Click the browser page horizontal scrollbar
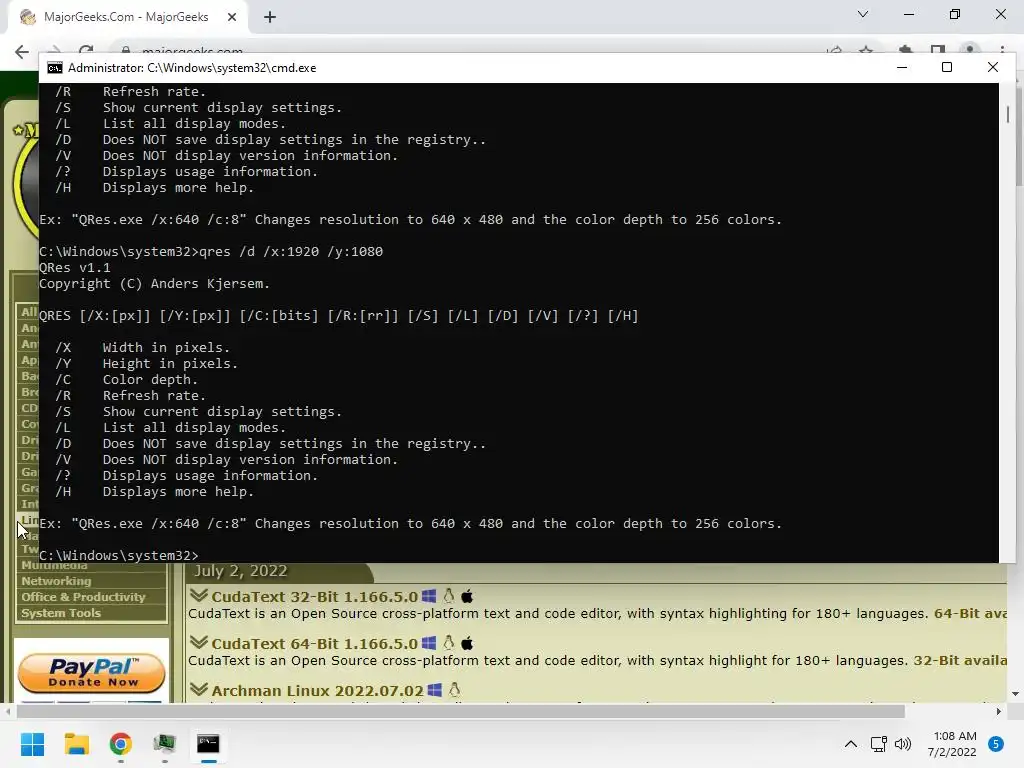The image size is (1024, 768). click(461, 712)
